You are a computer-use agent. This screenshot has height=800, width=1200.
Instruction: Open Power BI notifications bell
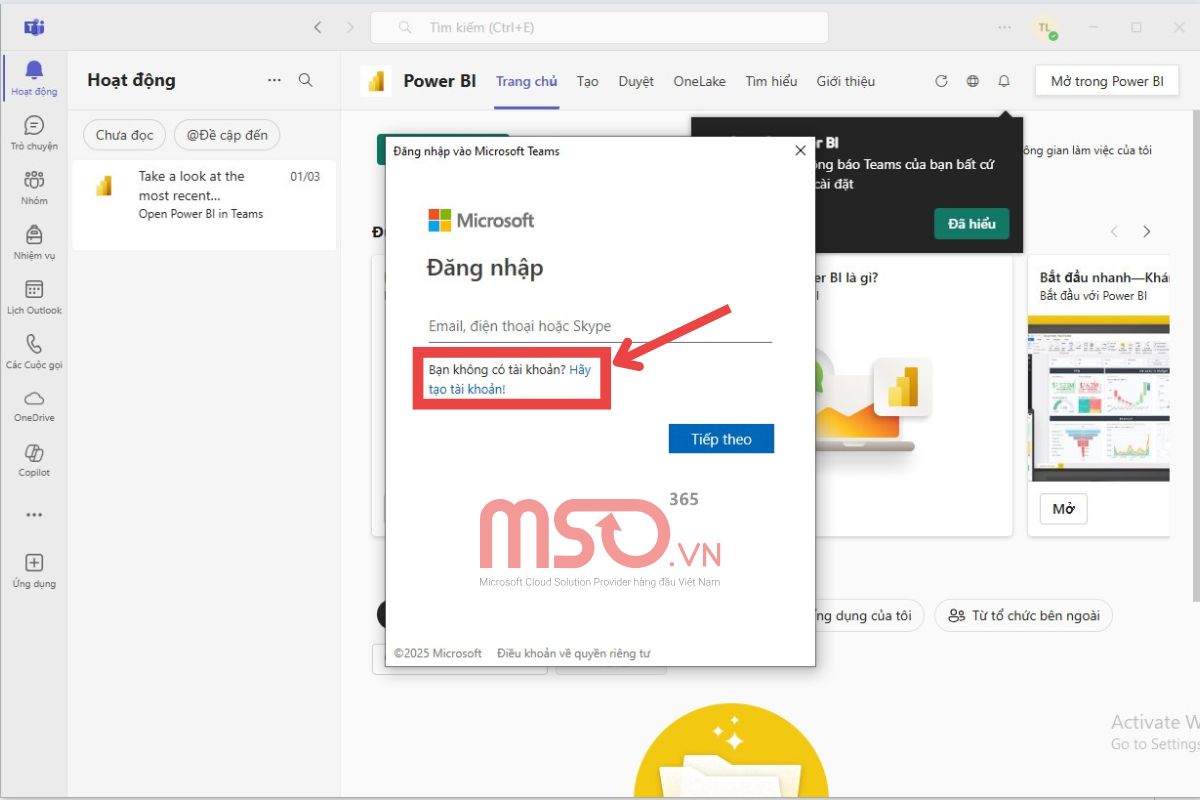point(1004,82)
